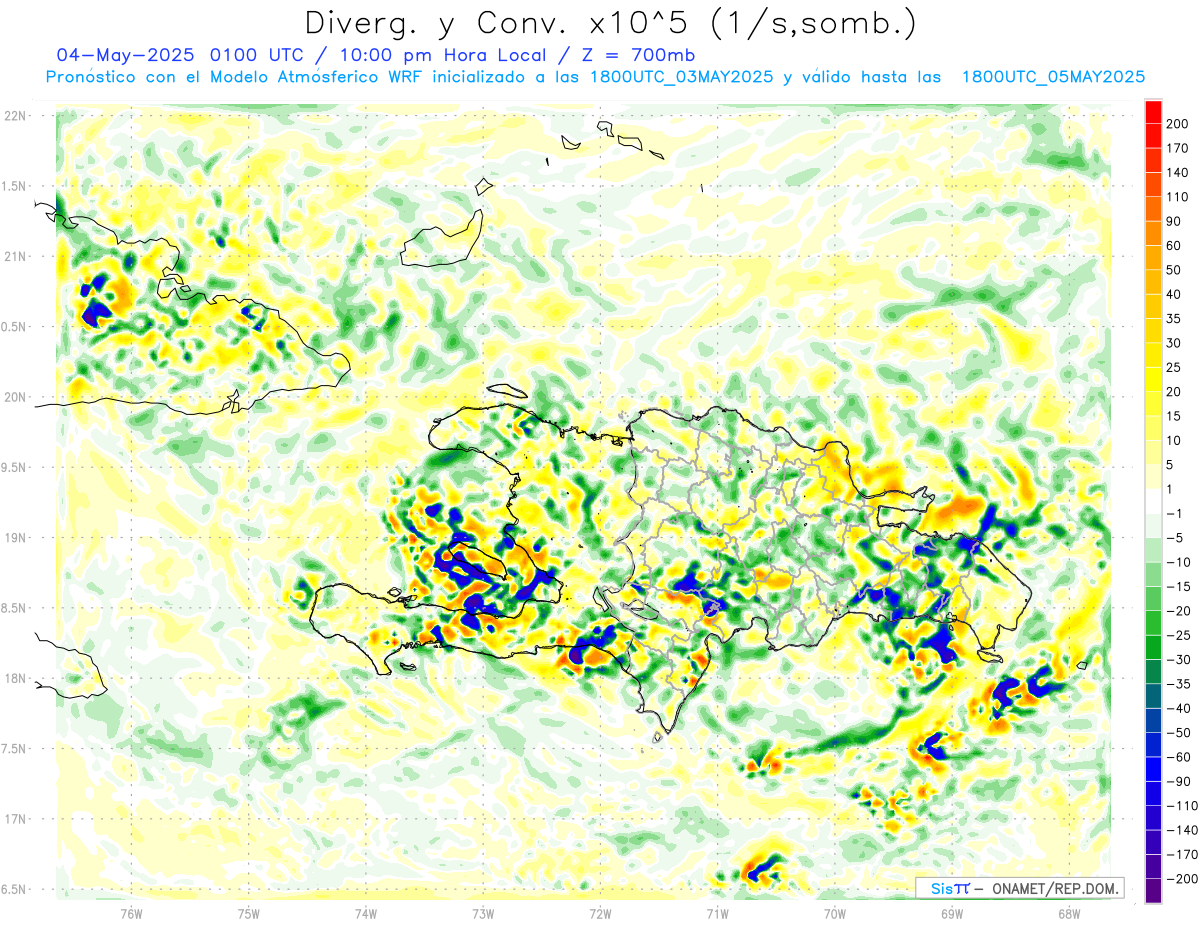Click the '70W' longitude label

point(835,913)
